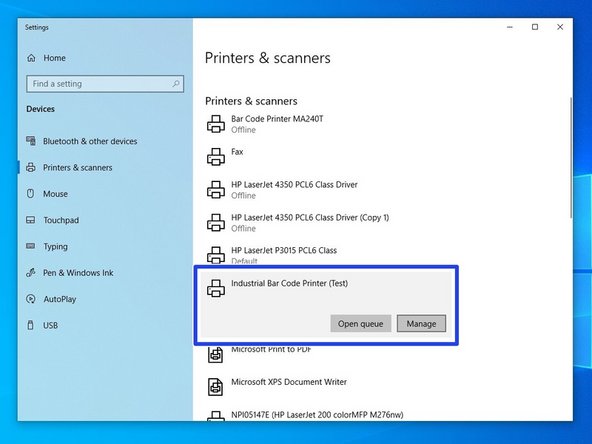Click the HP LaserJet 4350 PCL6 Class Driver icon
Image resolution: width=592 pixels, height=444 pixels.
point(216,190)
